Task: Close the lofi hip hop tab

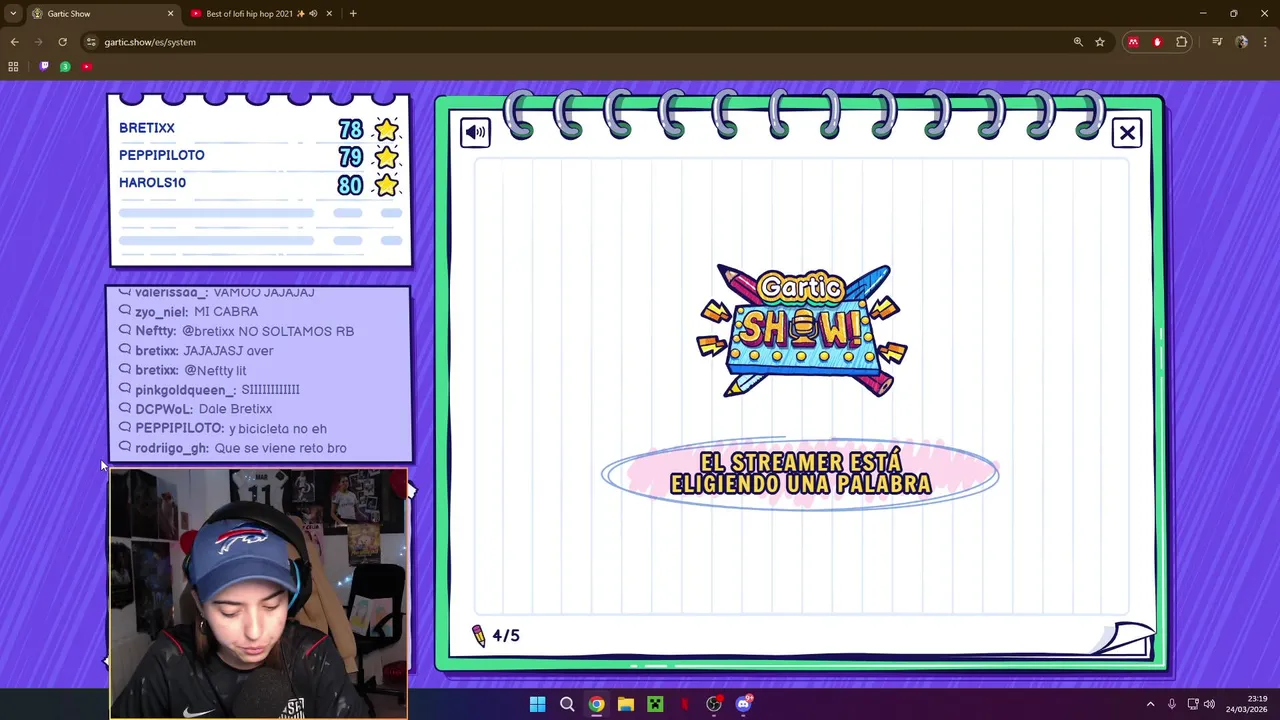Action: [x=330, y=13]
